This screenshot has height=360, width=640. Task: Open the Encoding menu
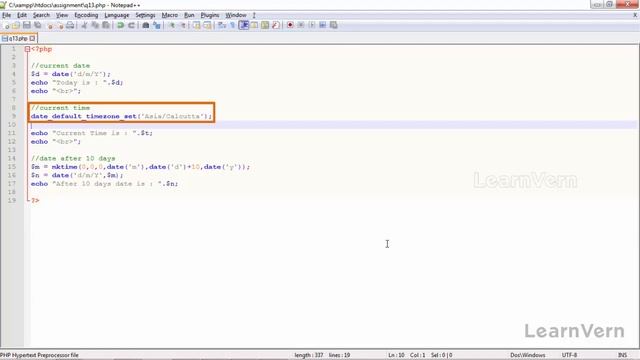(x=86, y=15)
